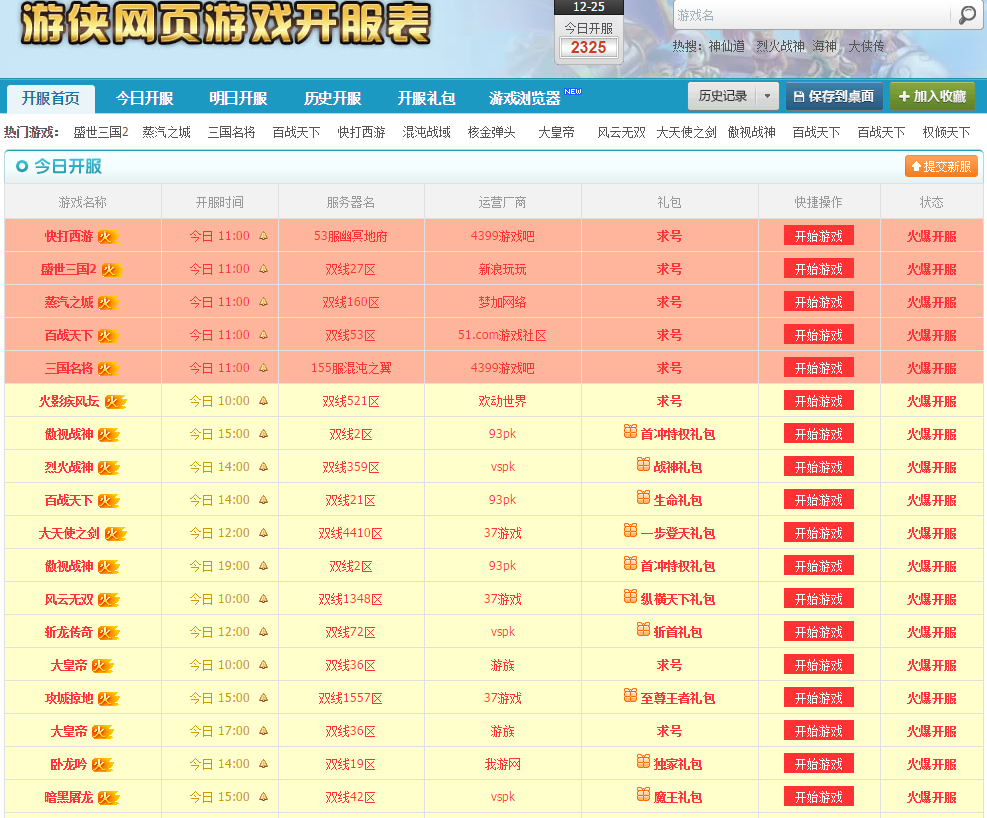Open hot game link 大天使之剑

pyautogui.click(x=686, y=132)
